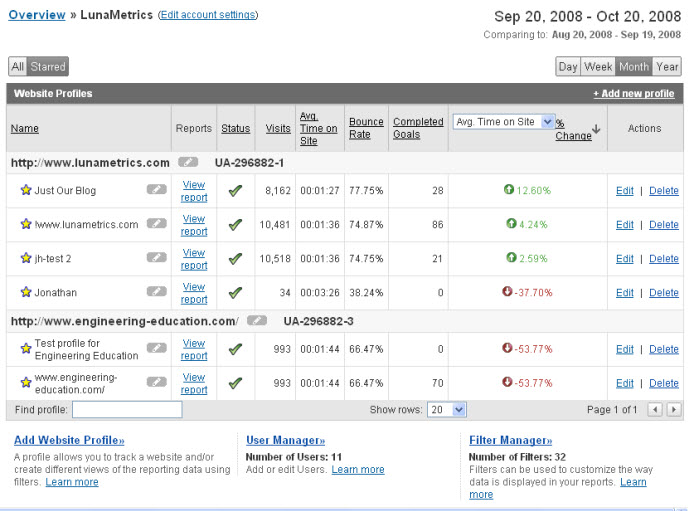Select the Year date range tab

coord(667,67)
